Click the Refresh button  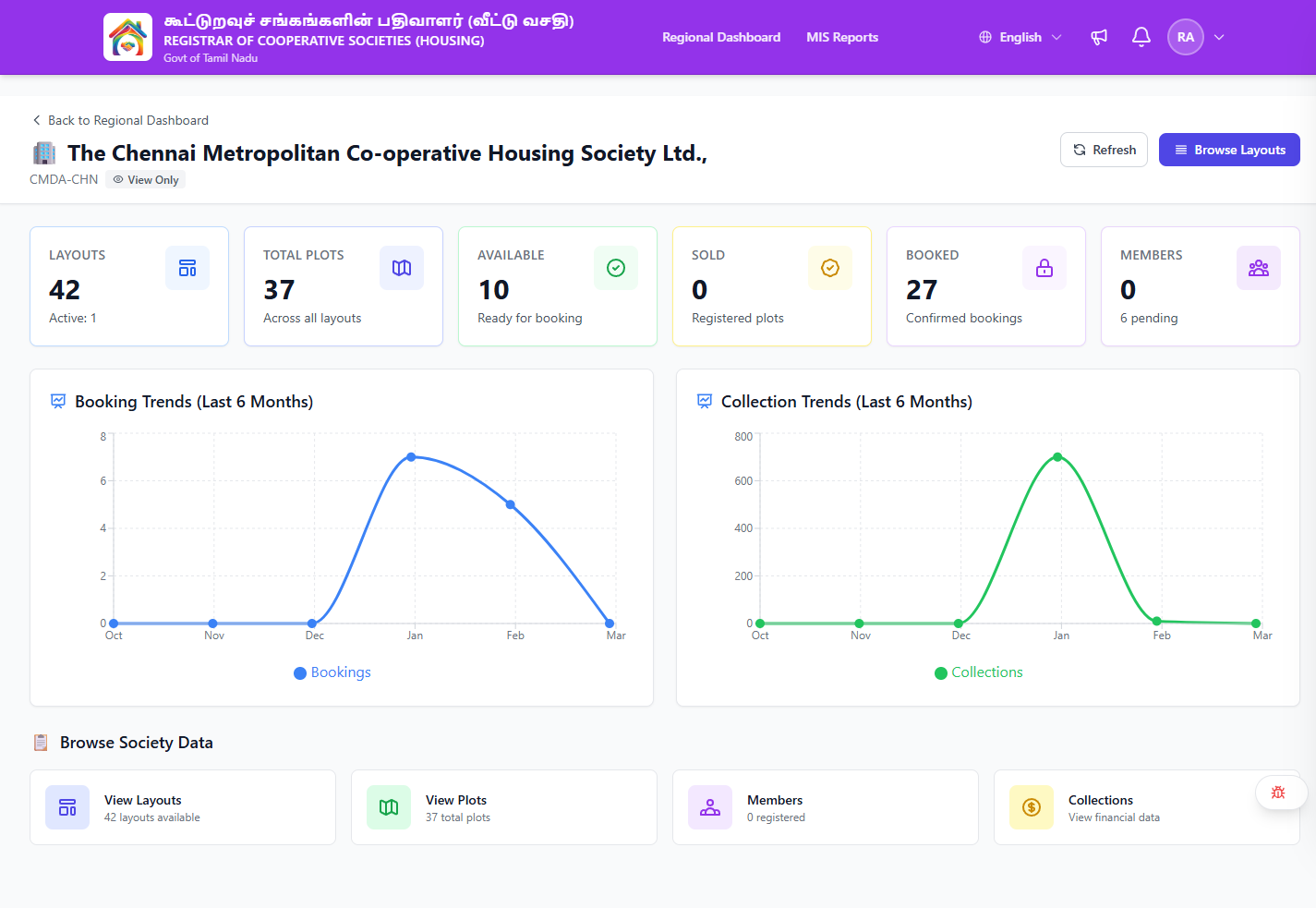click(1104, 150)
